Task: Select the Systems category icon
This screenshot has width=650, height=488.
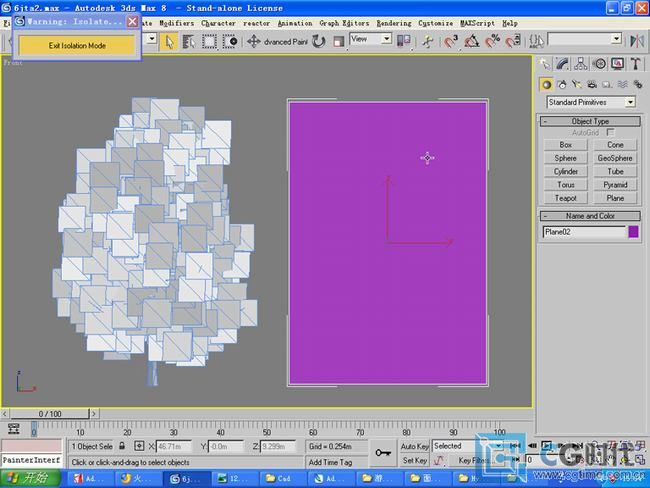Action: point(638,85)
